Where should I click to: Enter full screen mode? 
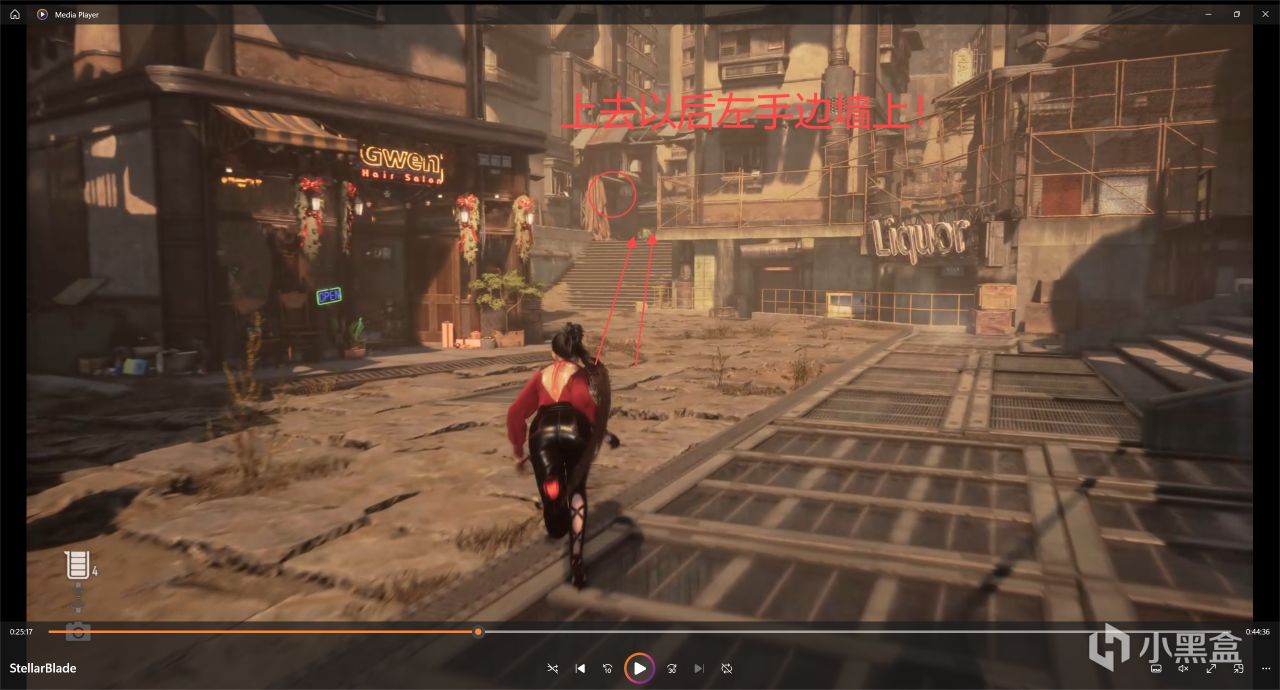(1211, 668)
